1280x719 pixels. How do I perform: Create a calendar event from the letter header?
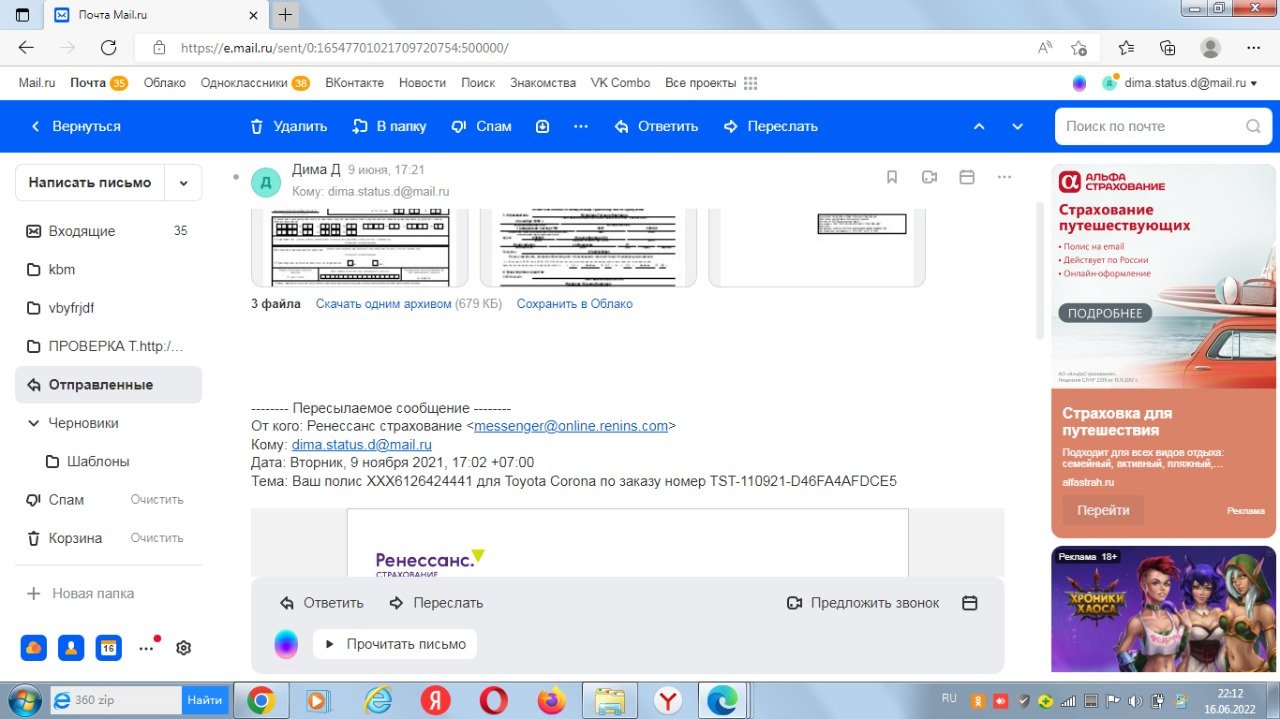click(967, 177)
